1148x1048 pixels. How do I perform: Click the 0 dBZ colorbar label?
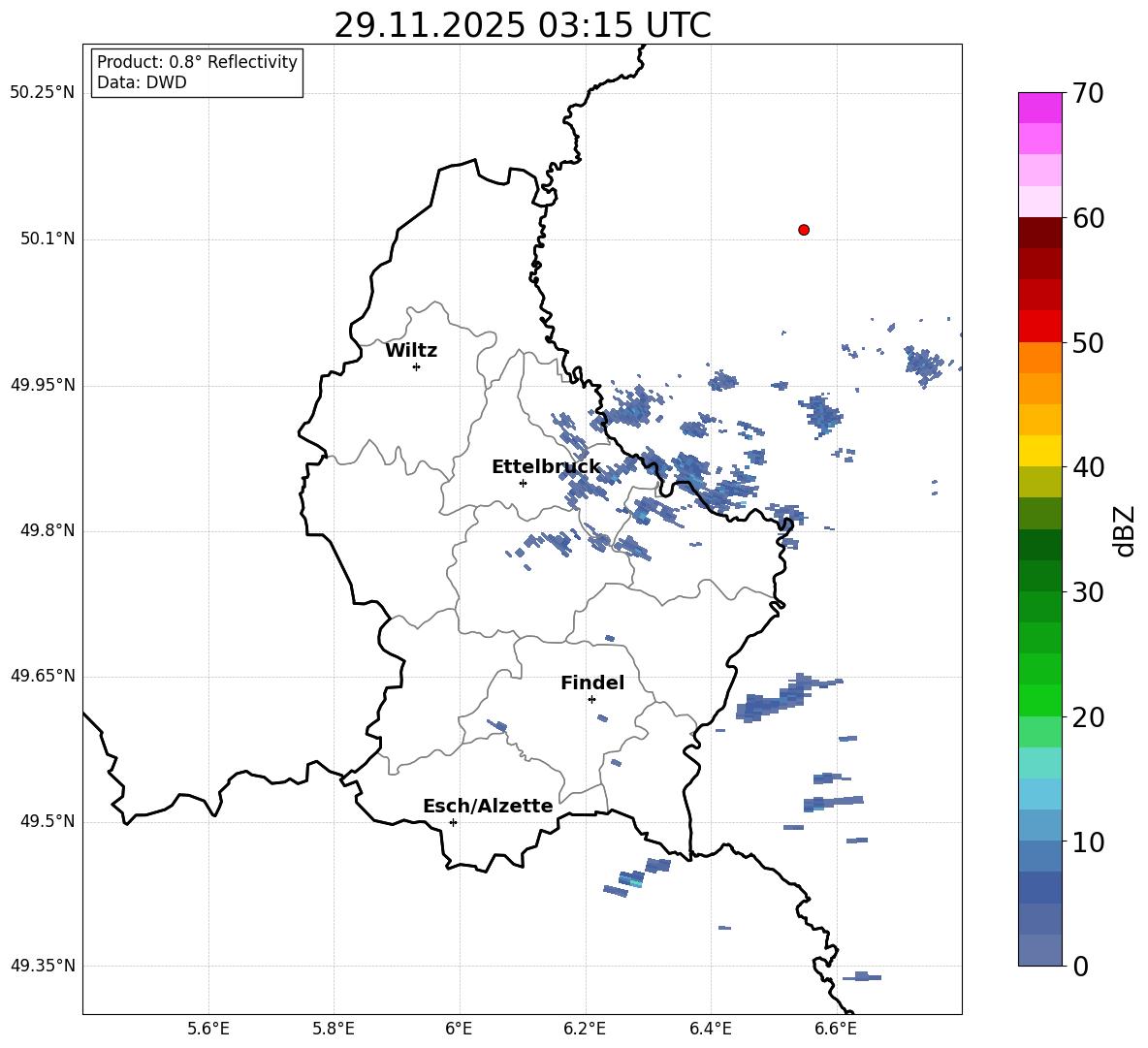click(1081, 967)
